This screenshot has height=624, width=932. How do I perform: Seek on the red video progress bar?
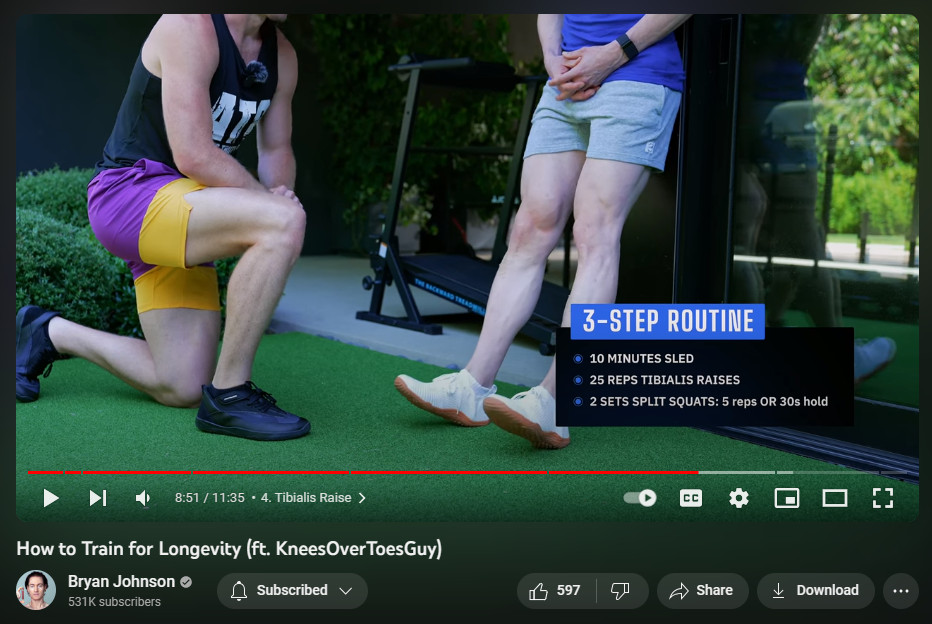pos(400,472)
